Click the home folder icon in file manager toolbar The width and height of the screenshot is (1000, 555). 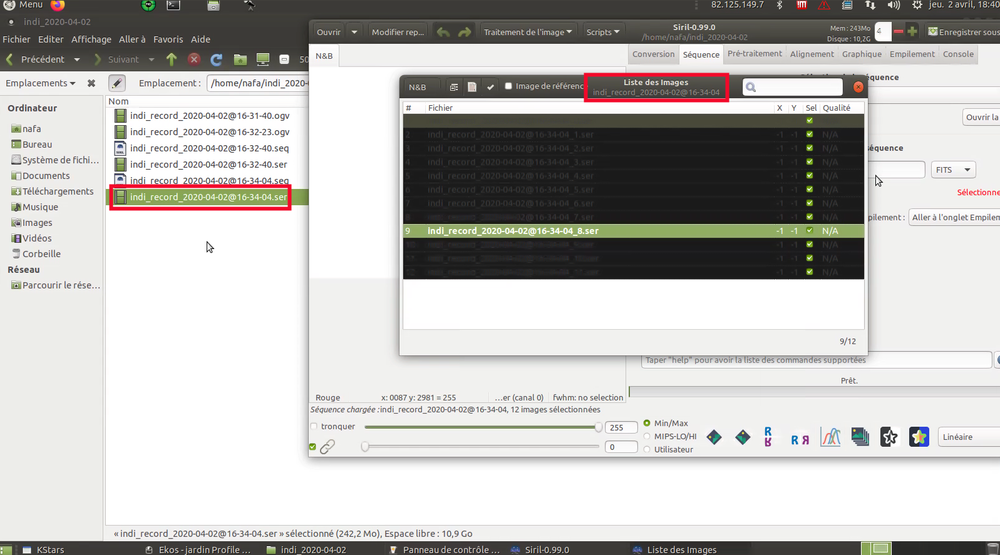click(240, 59)
